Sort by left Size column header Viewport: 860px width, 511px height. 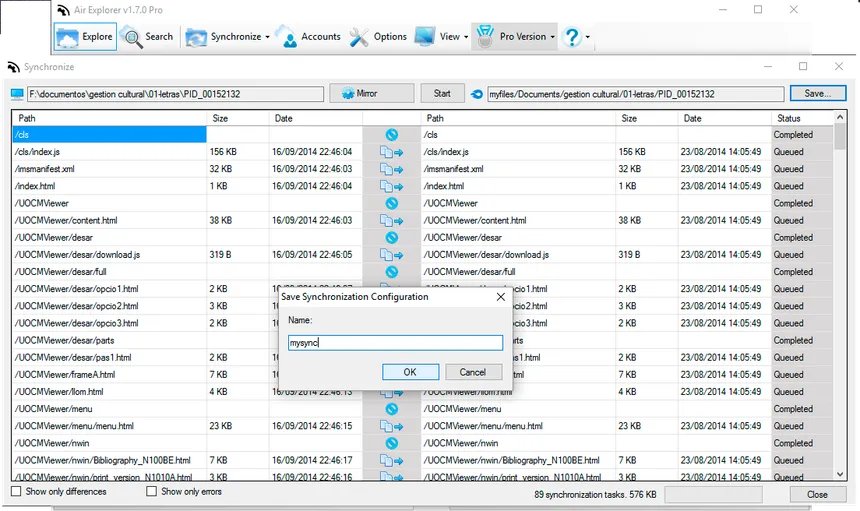[x=237, y=118]
